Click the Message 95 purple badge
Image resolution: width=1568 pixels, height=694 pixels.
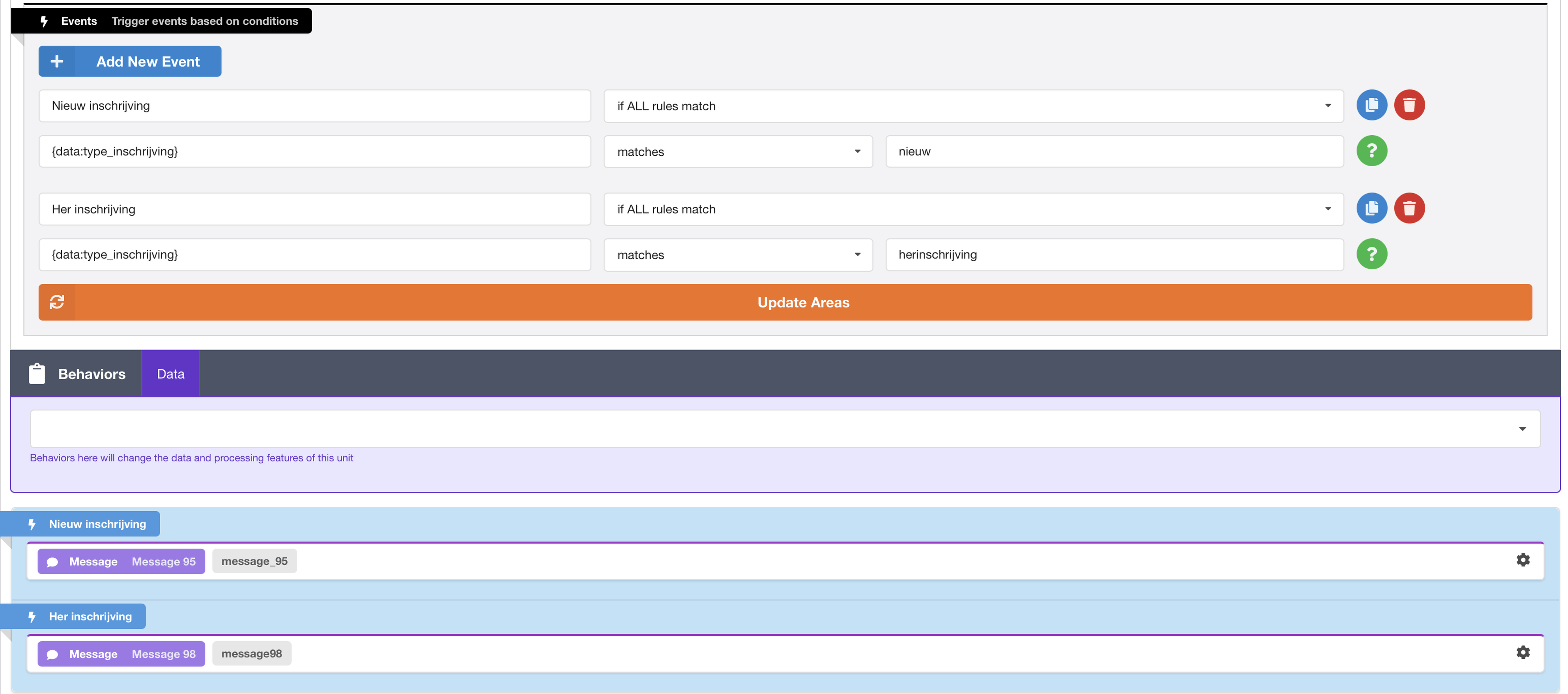[x=121, y=561]
